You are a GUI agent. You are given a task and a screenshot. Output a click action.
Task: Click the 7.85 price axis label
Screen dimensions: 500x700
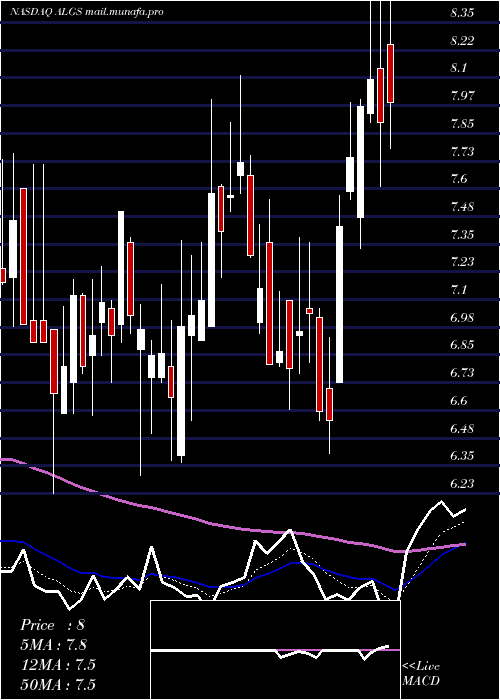click(x=462, y=123)
